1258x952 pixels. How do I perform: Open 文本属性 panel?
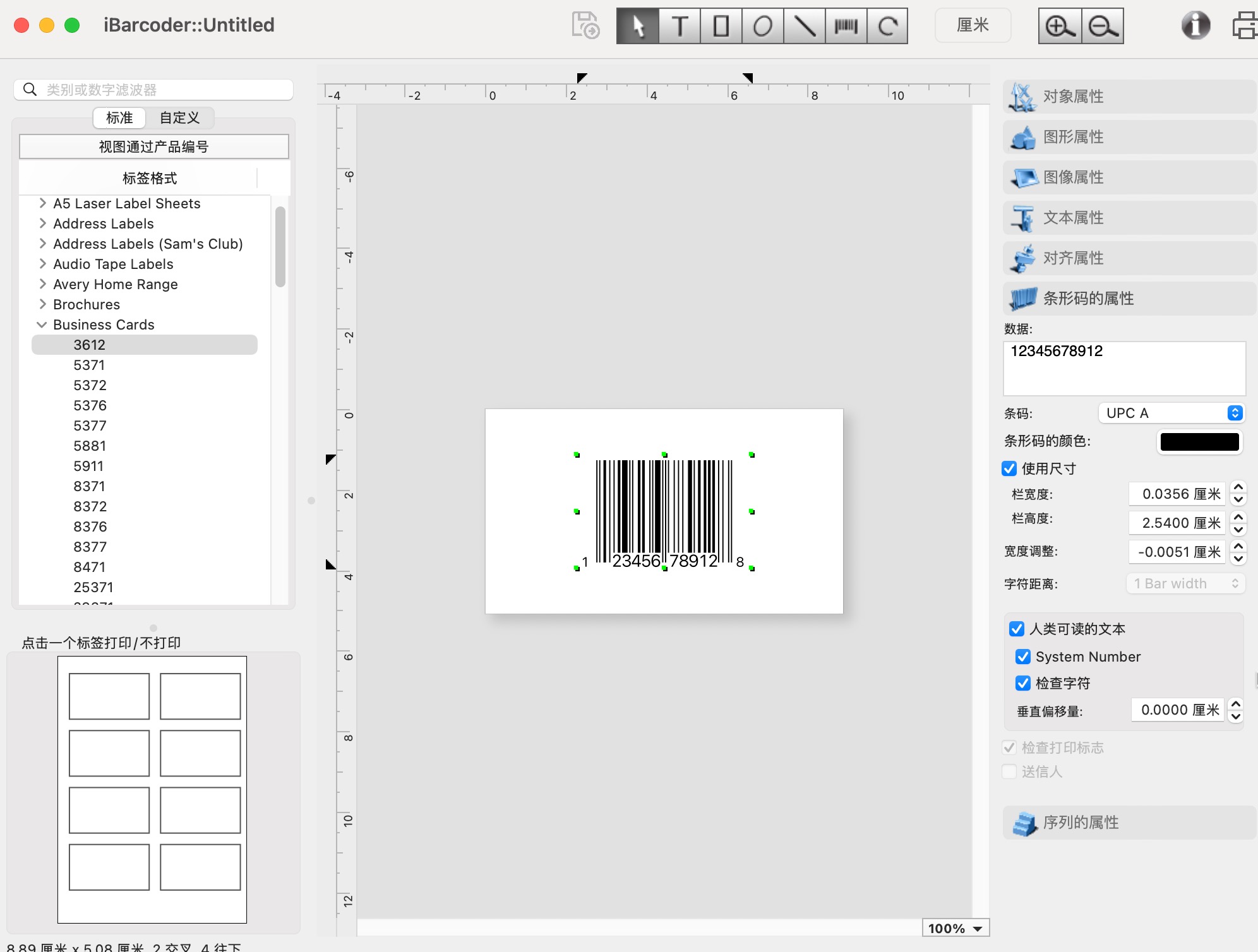click(x=1129, y=218)
